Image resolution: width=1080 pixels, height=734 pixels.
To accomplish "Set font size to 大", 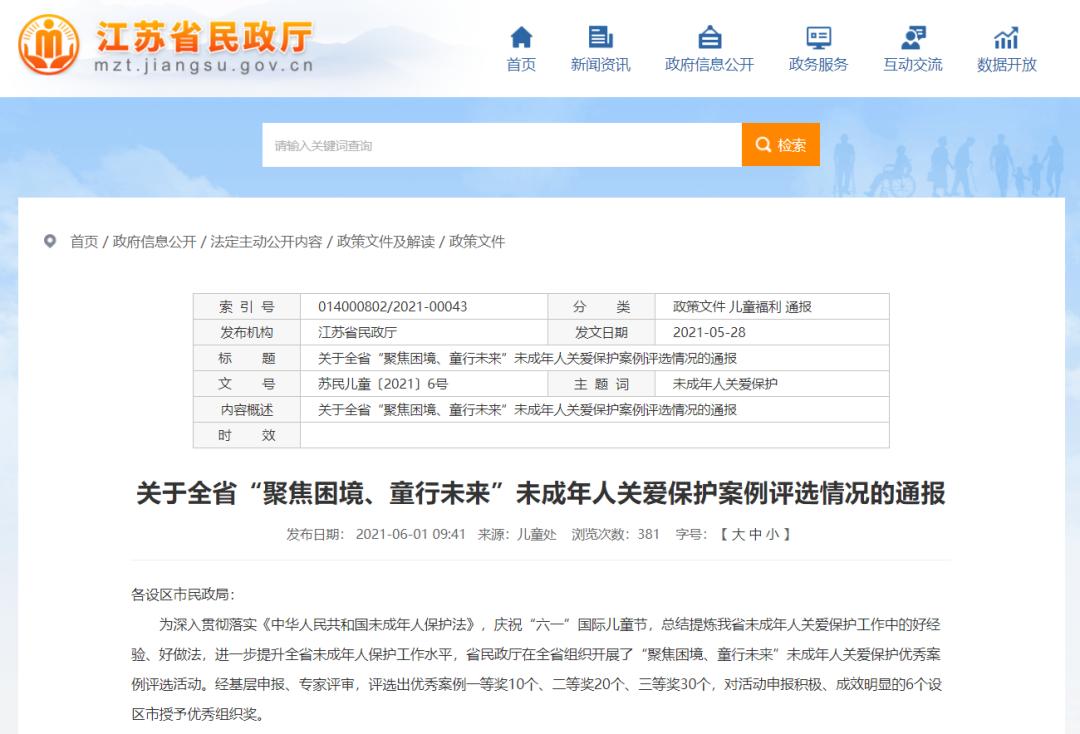I will pos(738,534).
